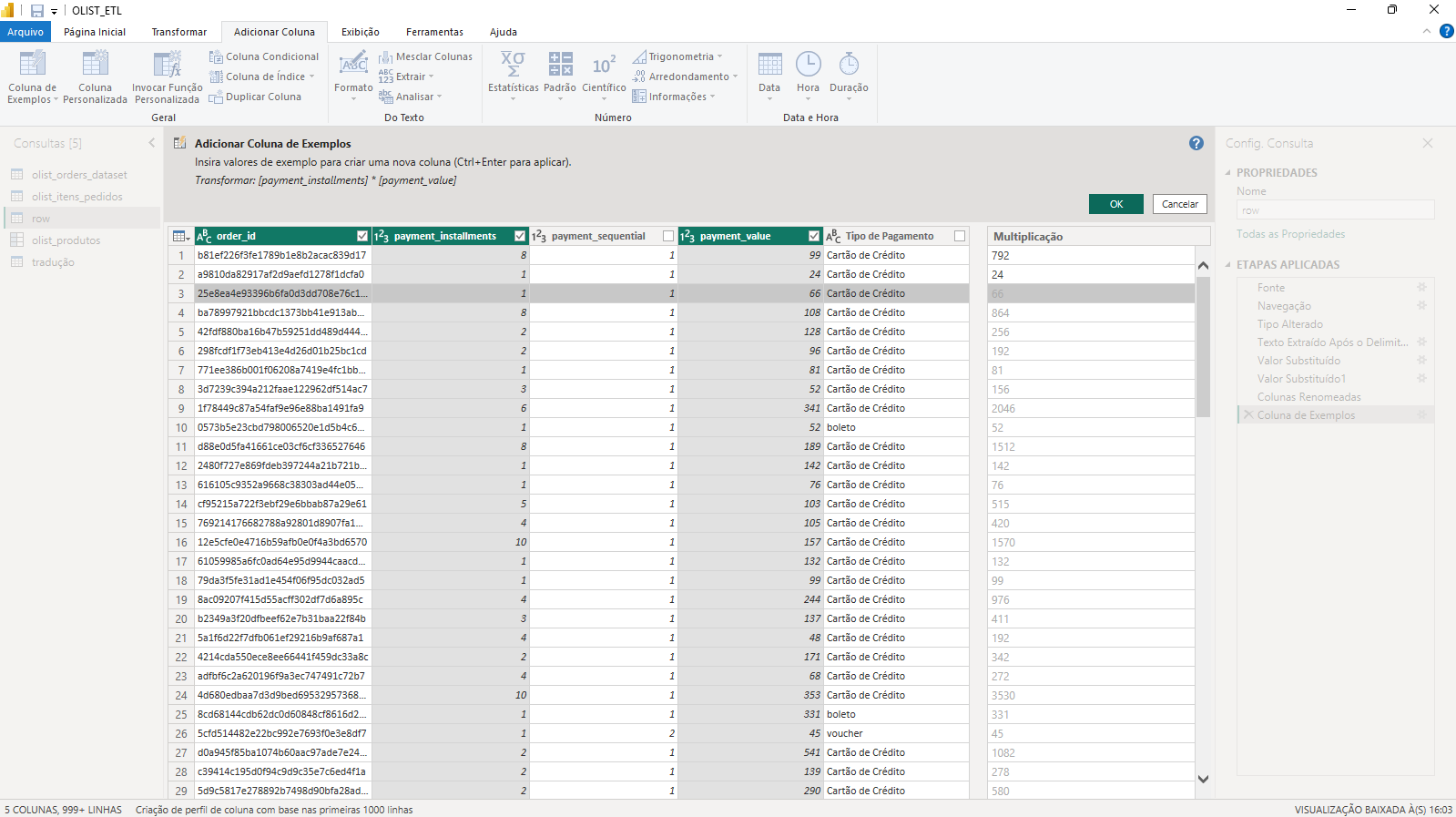Check the Tipo de Pagamento column checkbox
Image resolution: width=1456 pixels, height=817 pixels.
click(960, 236)
